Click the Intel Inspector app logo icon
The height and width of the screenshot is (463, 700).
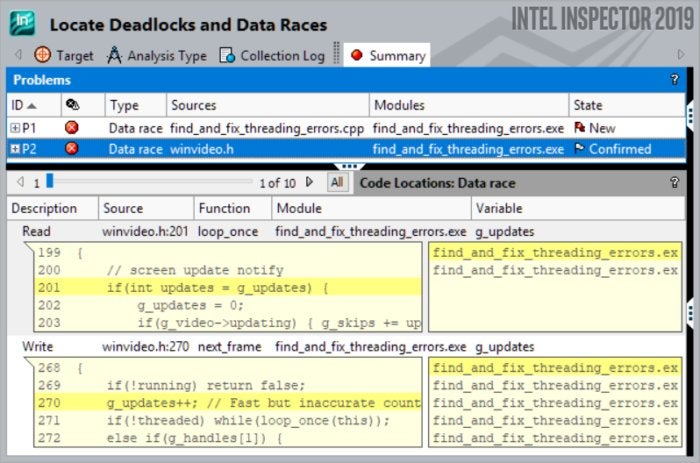coord(22,23)
